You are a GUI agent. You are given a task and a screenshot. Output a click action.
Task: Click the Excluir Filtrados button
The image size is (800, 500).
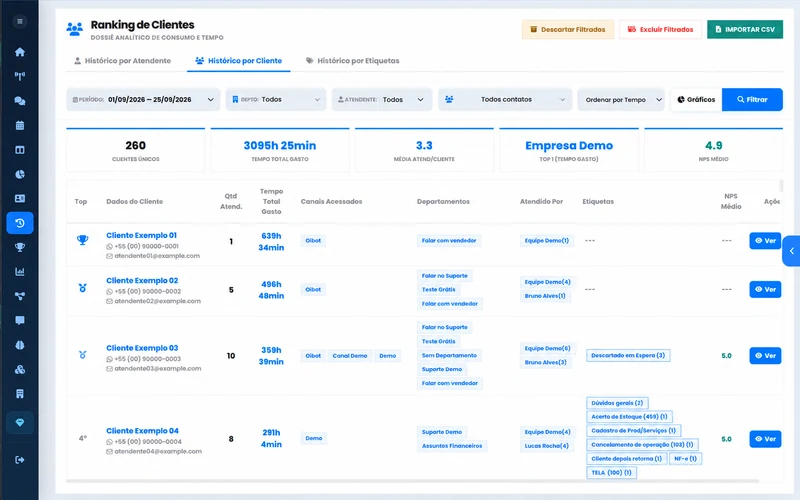pyautogui.click(x=660, y=30)
